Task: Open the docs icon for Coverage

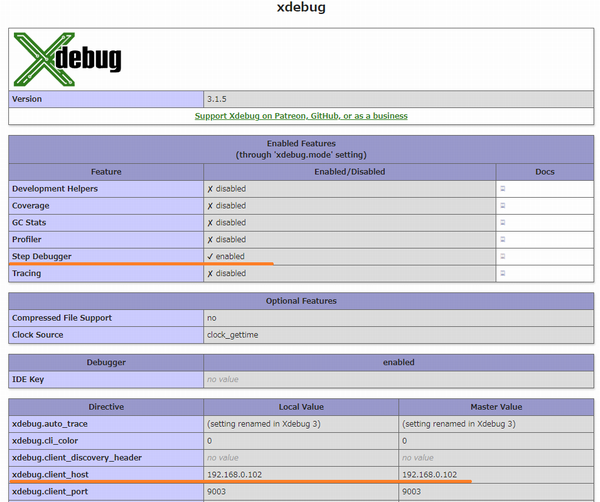Action: pos(503,205)
